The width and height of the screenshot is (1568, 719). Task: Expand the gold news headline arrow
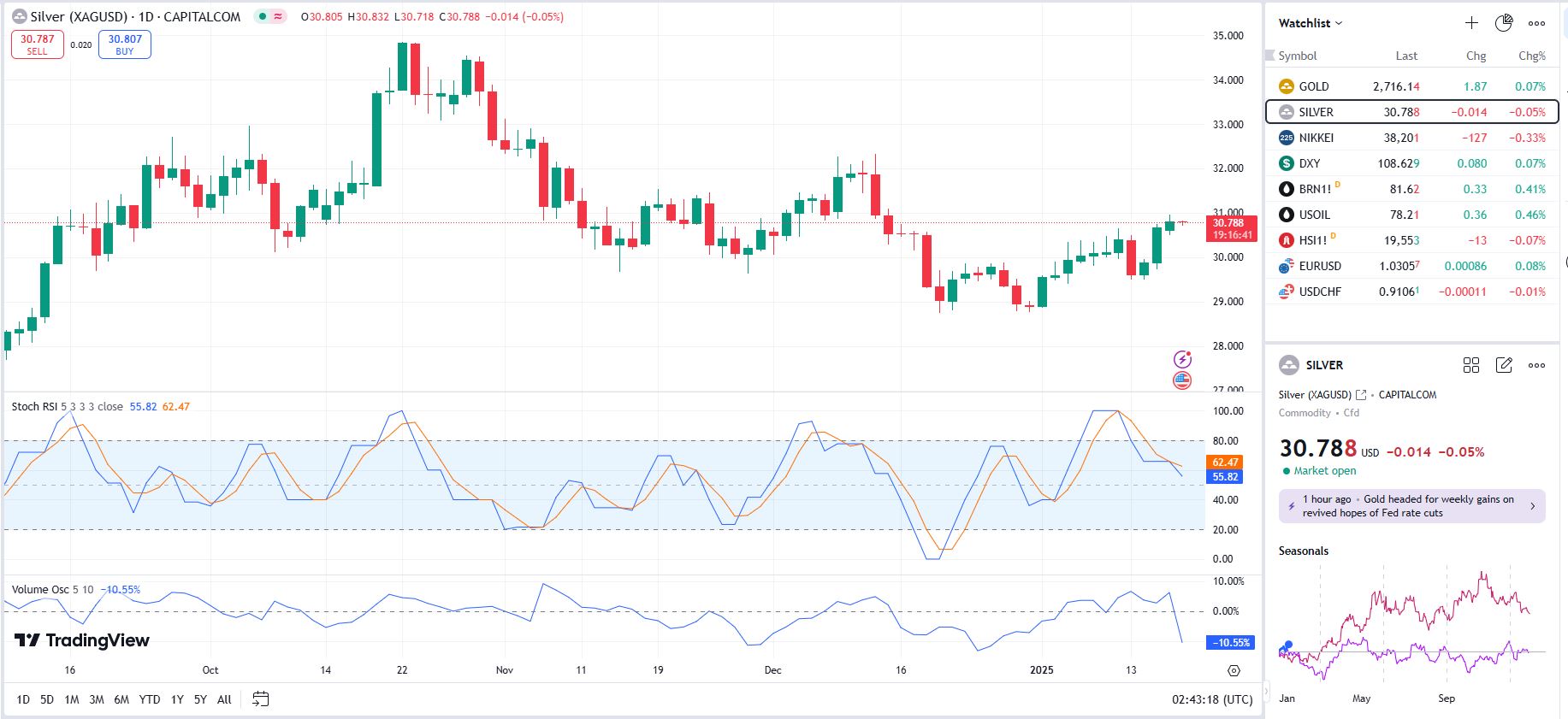[x=1532, y=506]
